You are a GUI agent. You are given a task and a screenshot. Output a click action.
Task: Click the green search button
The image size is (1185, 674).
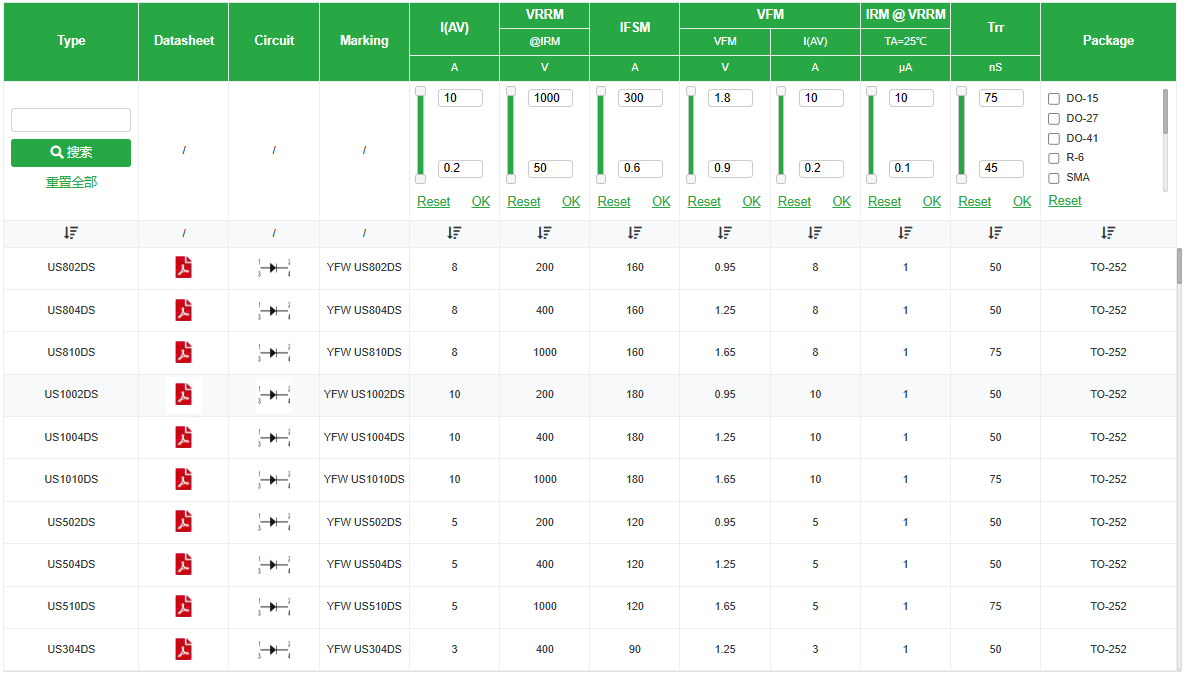click(x=71, y=153)
